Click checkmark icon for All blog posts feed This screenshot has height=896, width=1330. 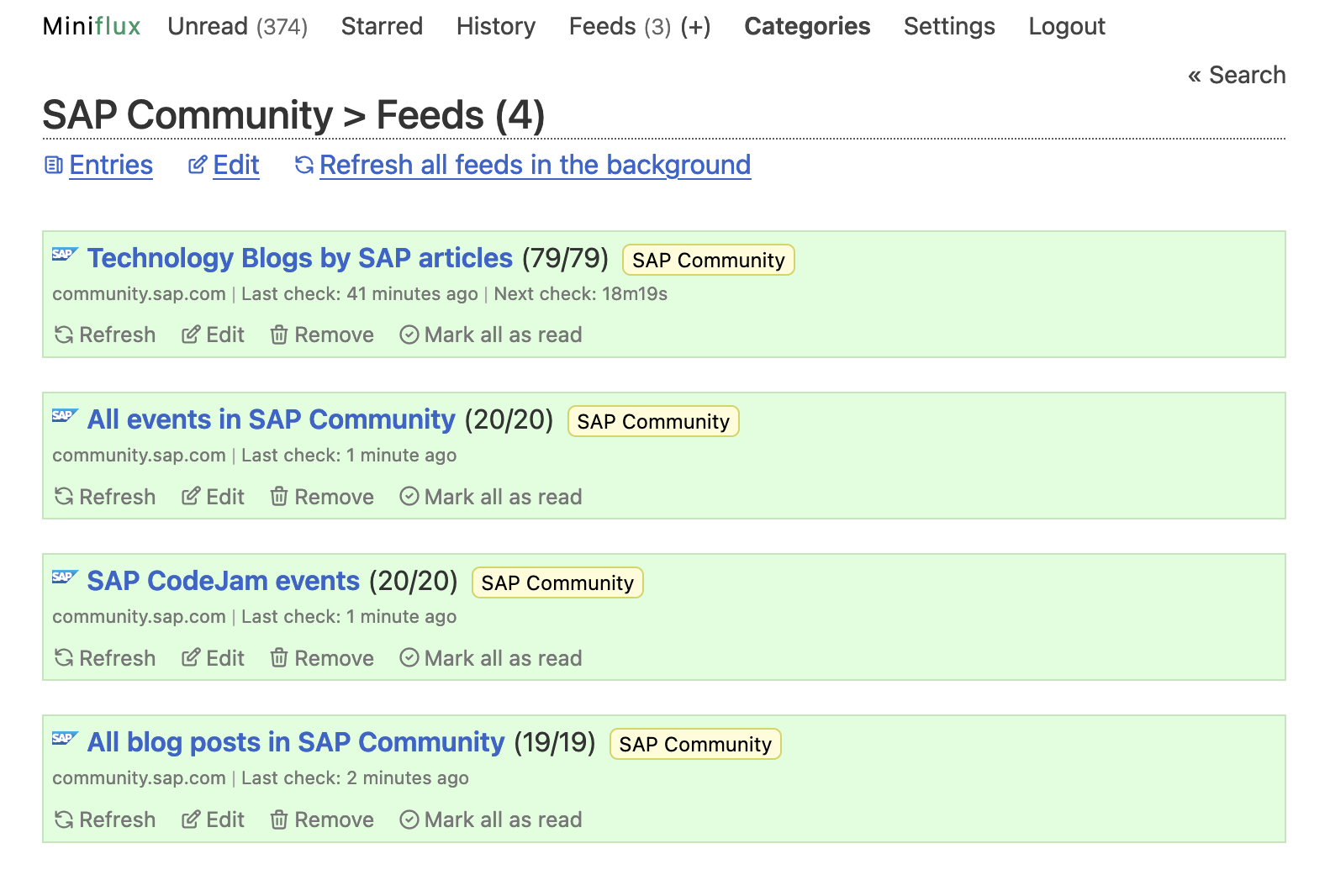pyautogui.click(x=409, y=820)
